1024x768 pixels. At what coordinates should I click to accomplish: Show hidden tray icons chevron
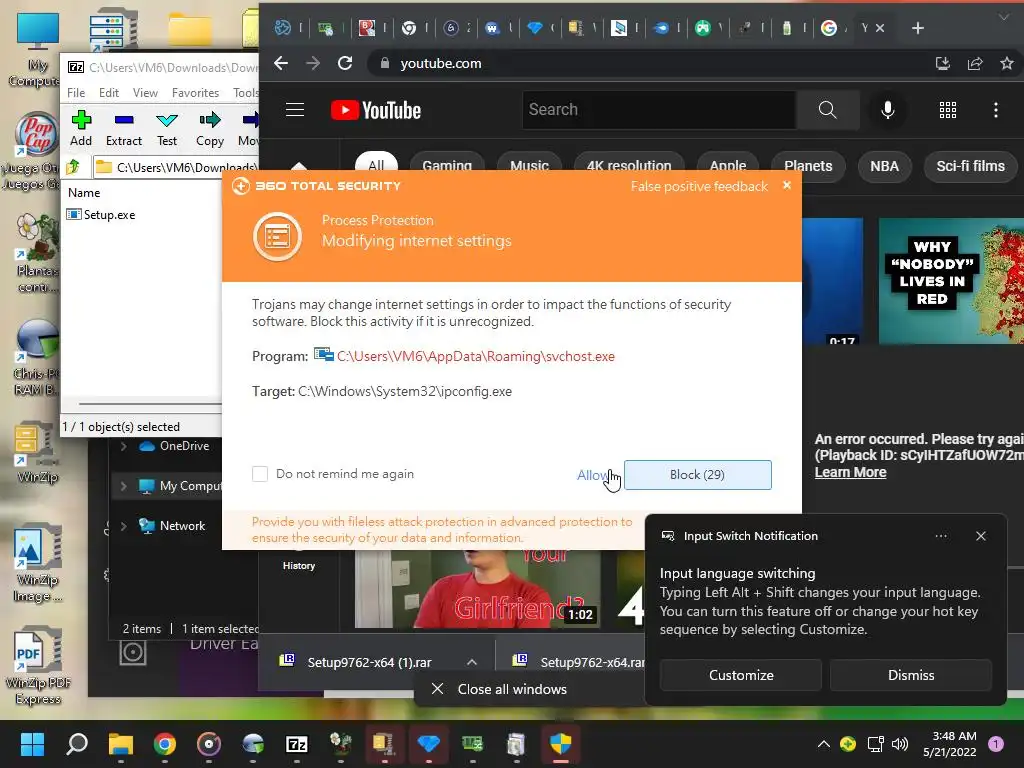(824, 744)
